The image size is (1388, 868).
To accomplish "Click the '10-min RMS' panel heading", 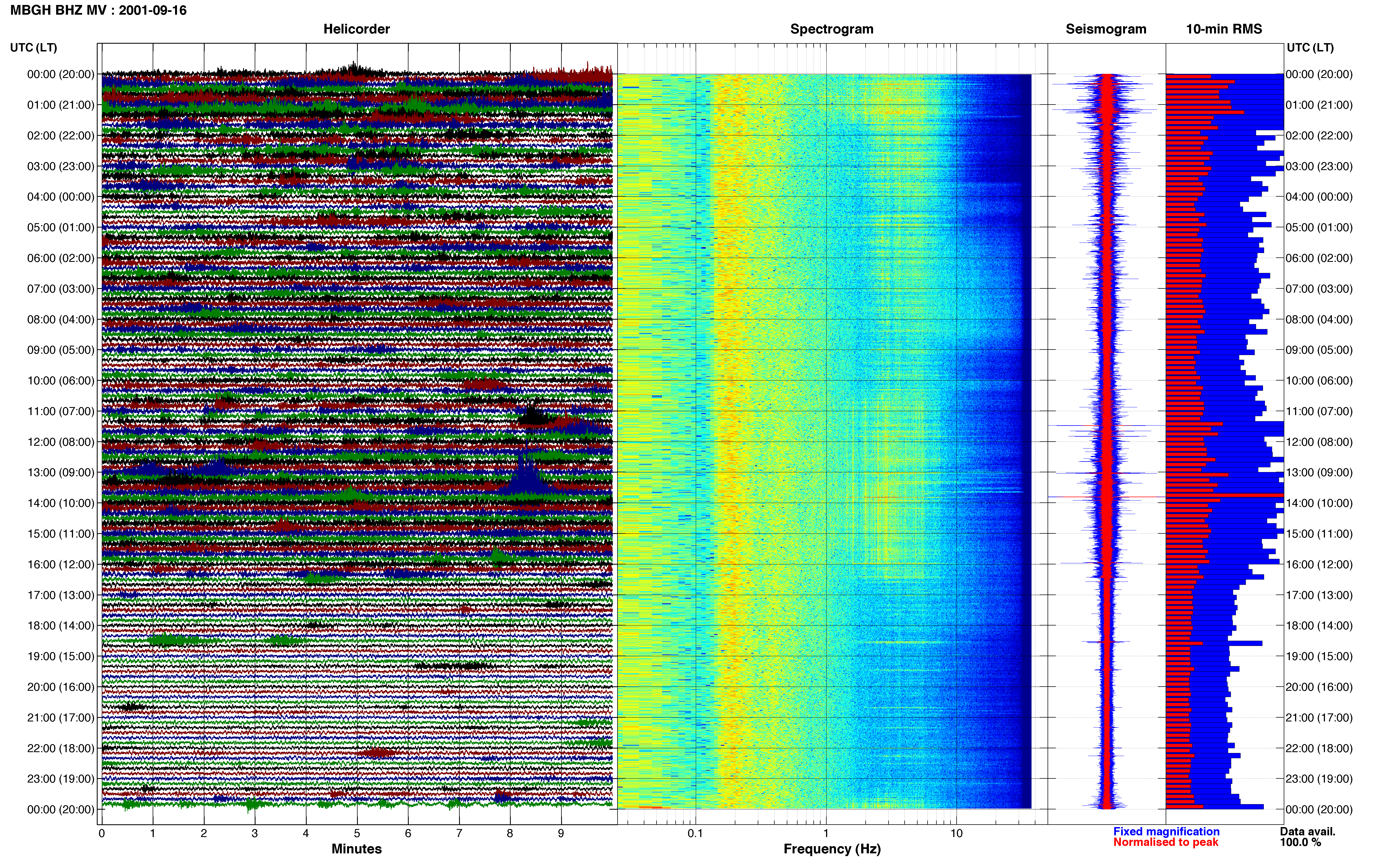I will (x=1224, y=29).
